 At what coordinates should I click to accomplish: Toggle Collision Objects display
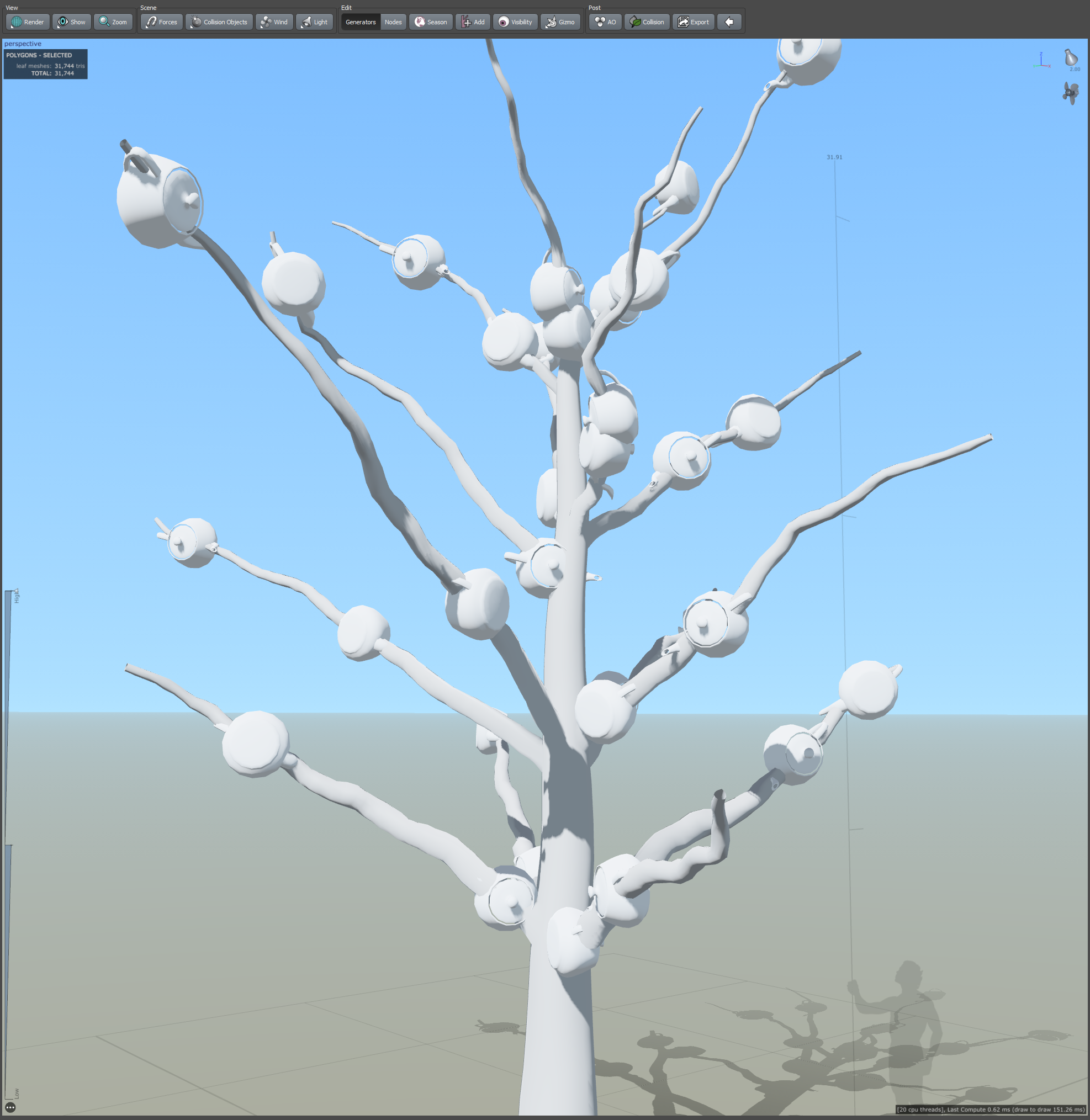pyautogui.click(x=219, y=22)
